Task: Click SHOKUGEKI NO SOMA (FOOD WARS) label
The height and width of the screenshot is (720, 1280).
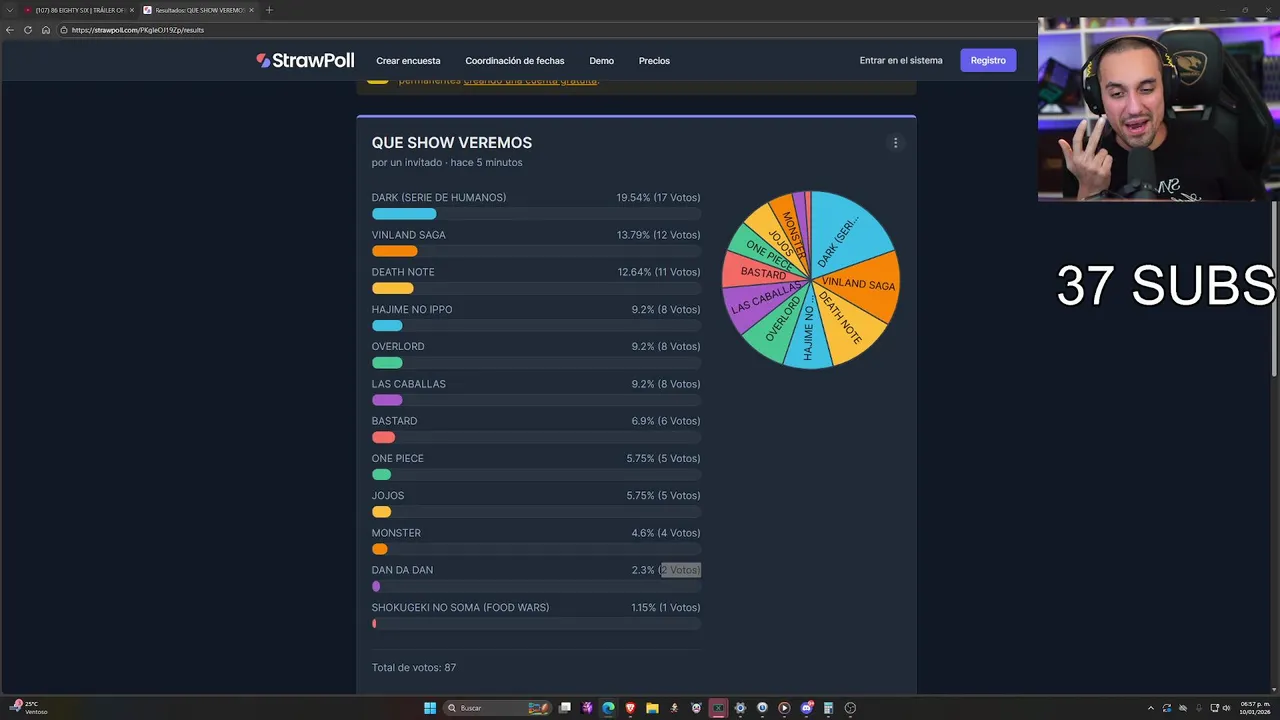Action: [460, 608]
